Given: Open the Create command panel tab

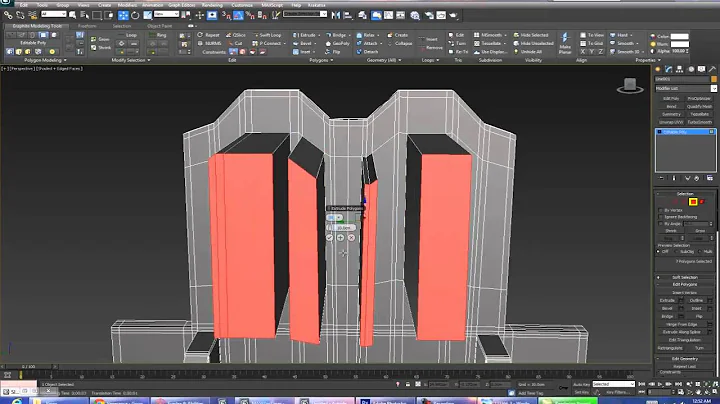Looking at the screenshot, I should coord(658,69).
